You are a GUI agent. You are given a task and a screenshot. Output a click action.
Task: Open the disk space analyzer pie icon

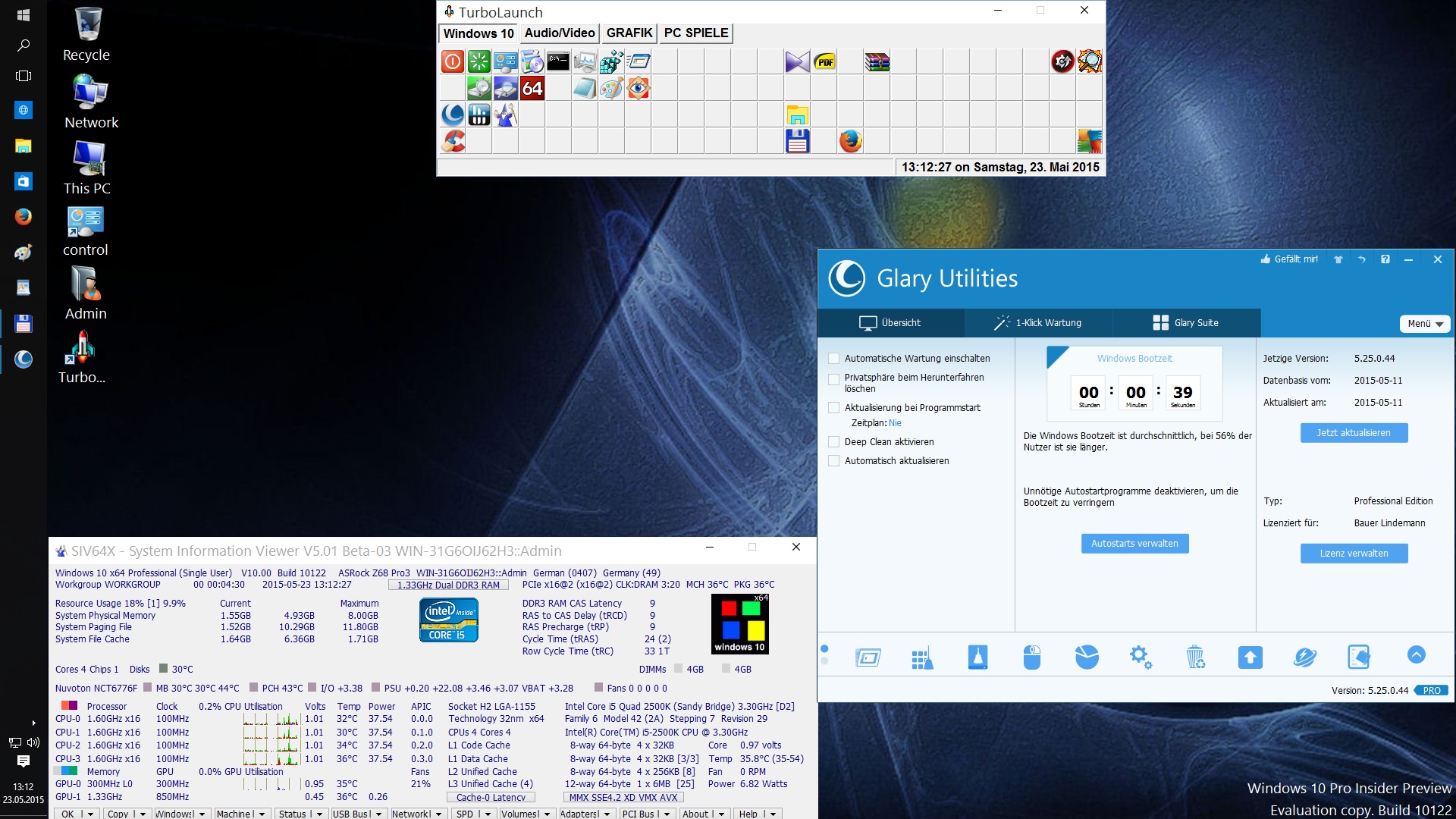pos(1087,657)
